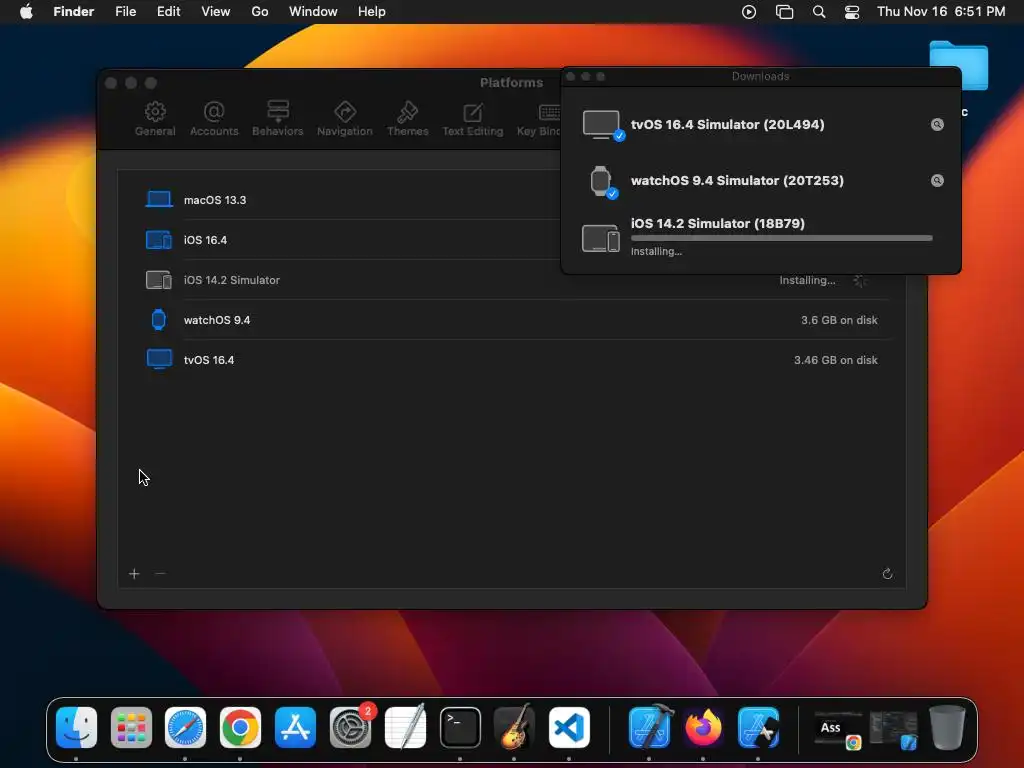This screenshot has height=768, width=1024.
Task: Click the tvOS 16.4 Simulator download item
Action: [761, 124]
